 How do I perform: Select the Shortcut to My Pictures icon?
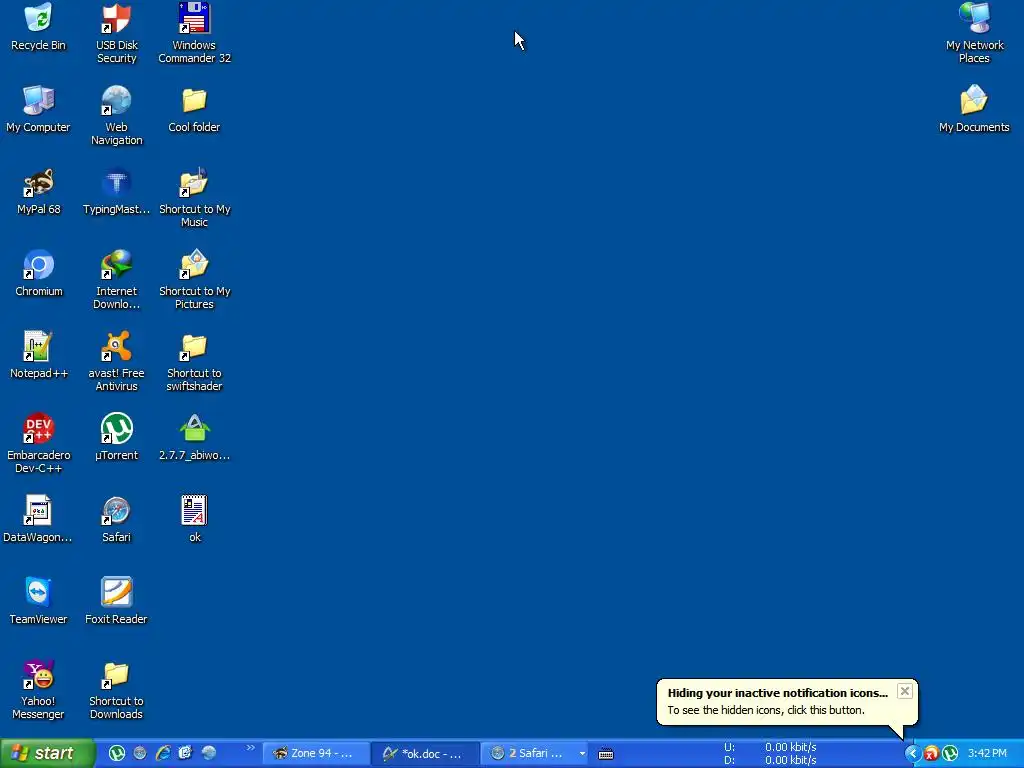[x=194, y=280]
